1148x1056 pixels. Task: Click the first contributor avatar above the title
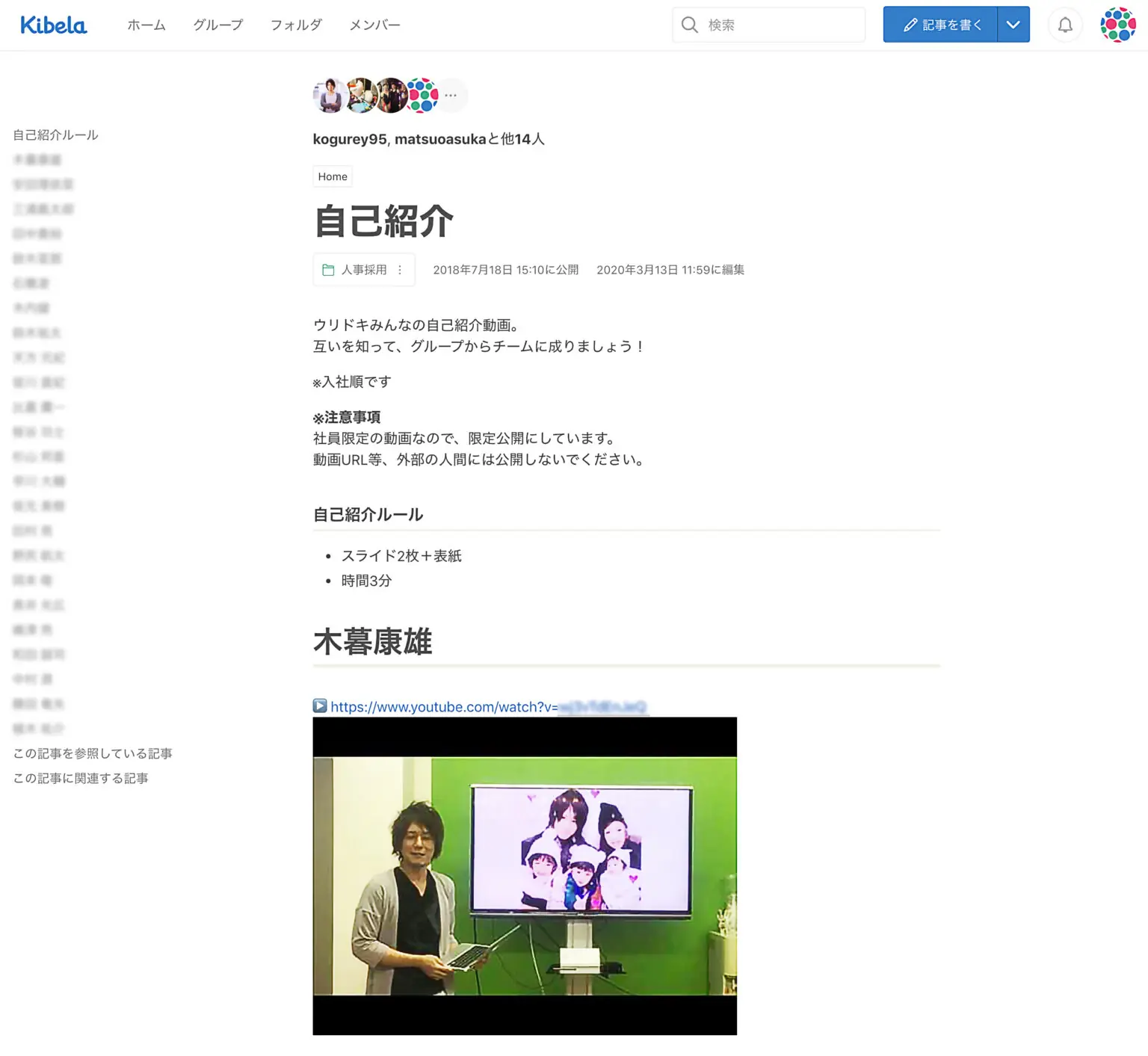[x=329, y=95]
